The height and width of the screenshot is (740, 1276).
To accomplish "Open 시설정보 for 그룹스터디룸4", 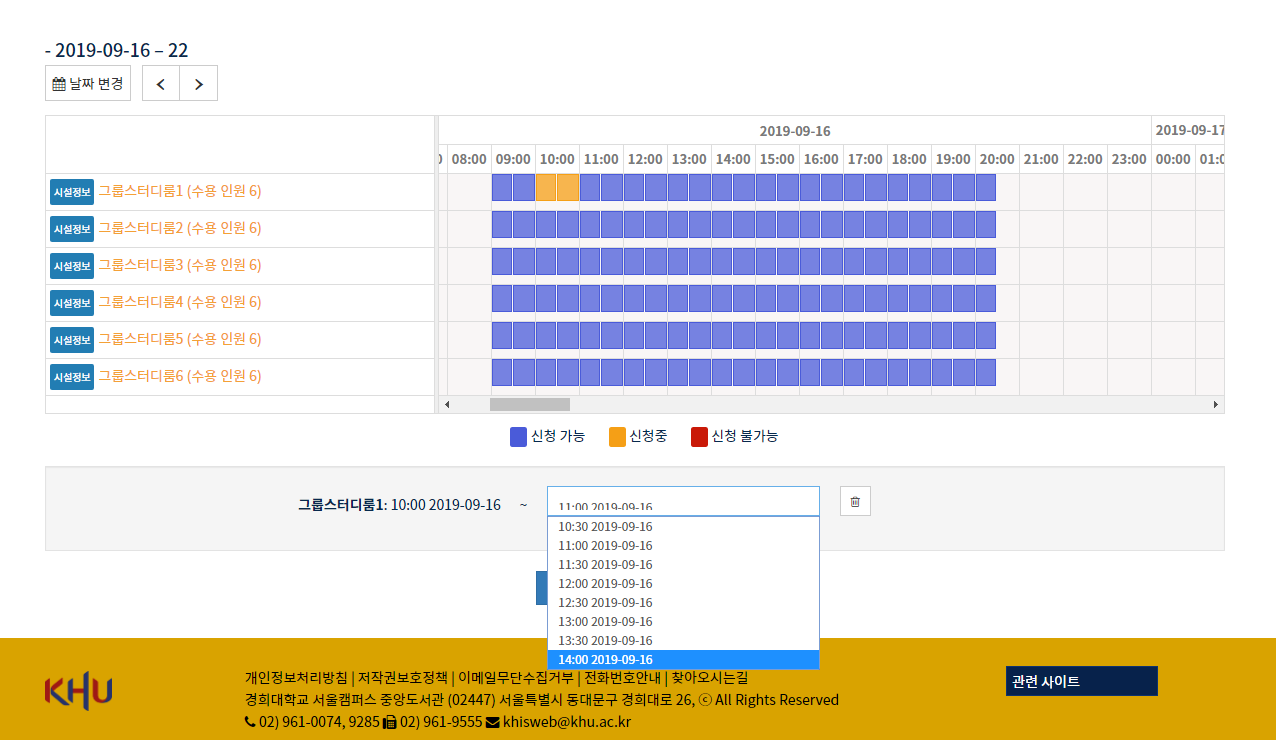I will 72,303.
